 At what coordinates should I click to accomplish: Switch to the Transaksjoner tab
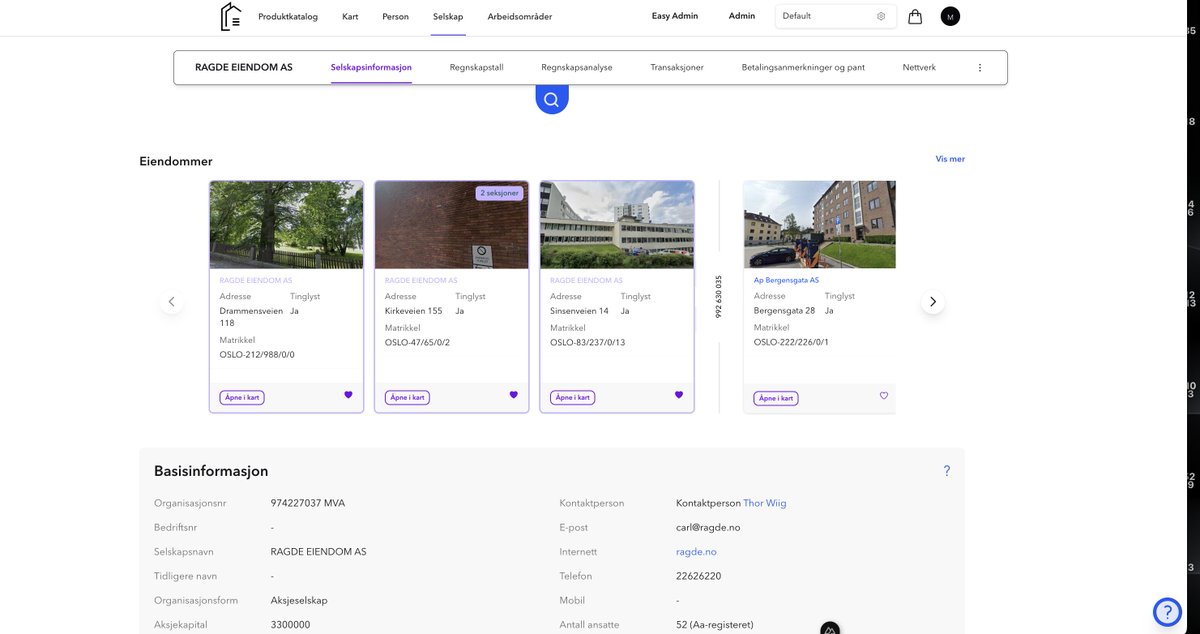point(677,68)
